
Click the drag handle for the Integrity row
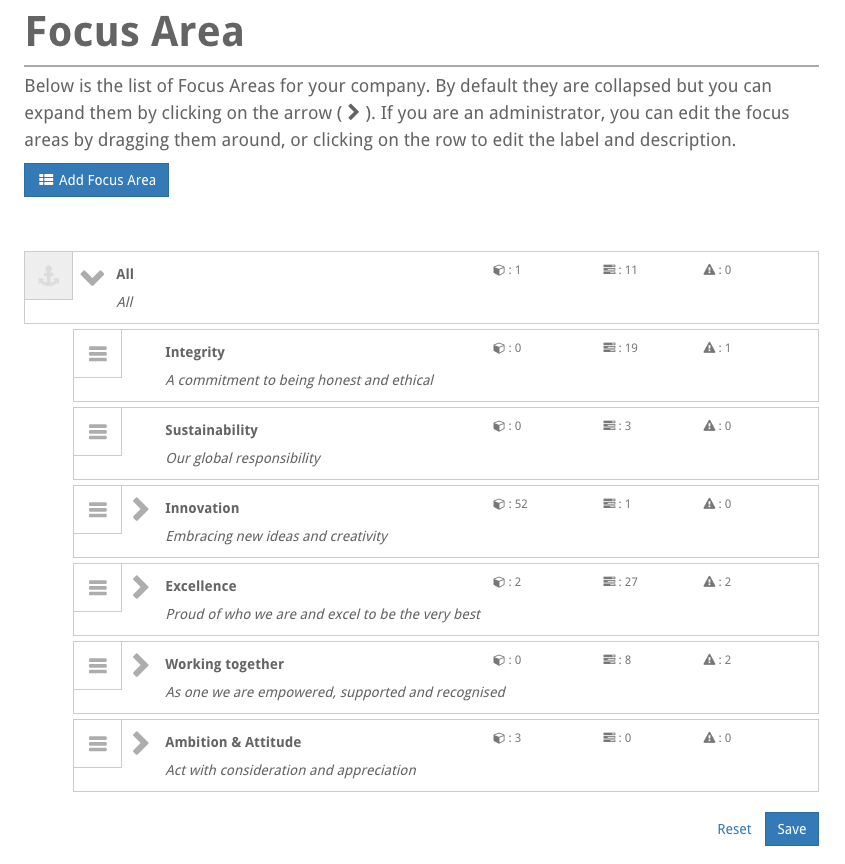[97, 353]
